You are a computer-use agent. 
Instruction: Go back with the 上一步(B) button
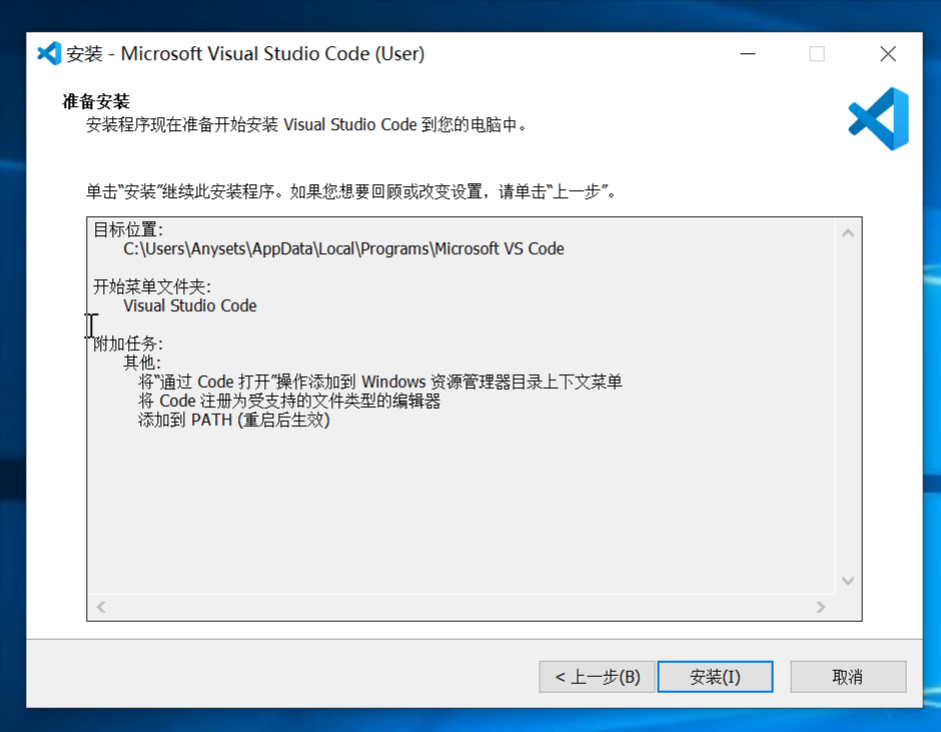pyautogui.click(x=597, y=677)
